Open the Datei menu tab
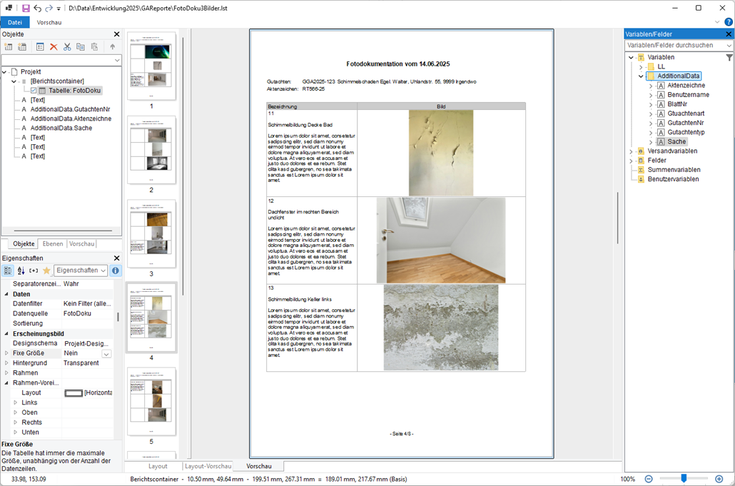Image resolution: width=735 pixels, height=486 pixels. coord(15,21)
